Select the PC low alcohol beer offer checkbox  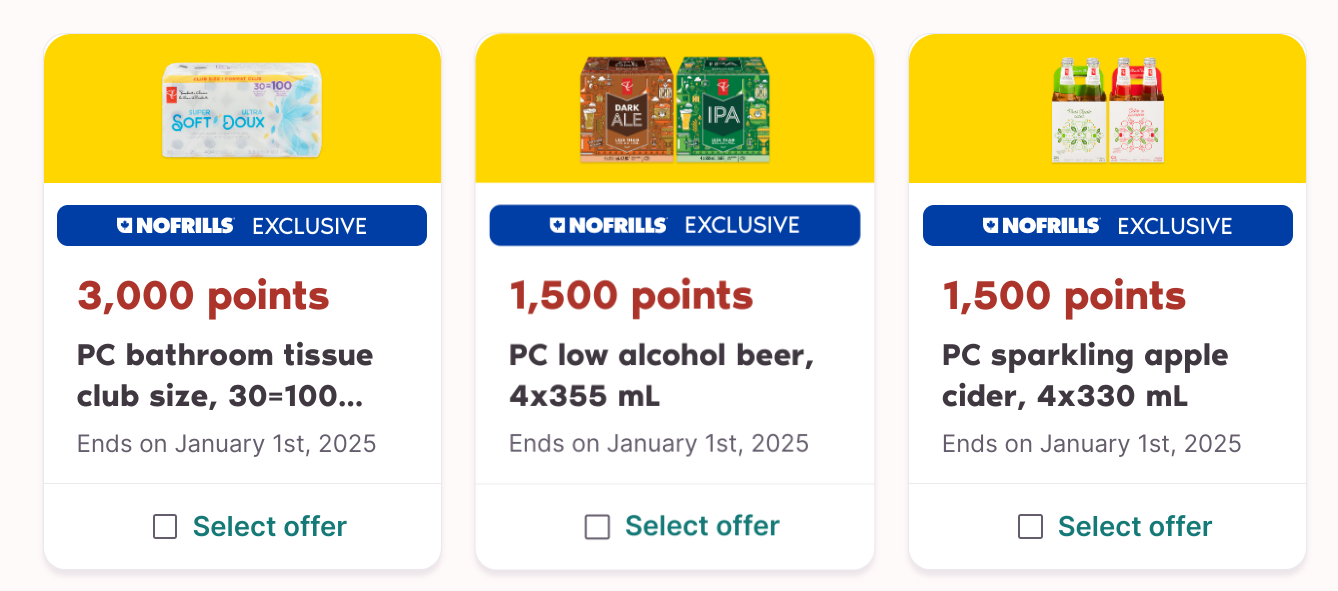click(597, 527)
